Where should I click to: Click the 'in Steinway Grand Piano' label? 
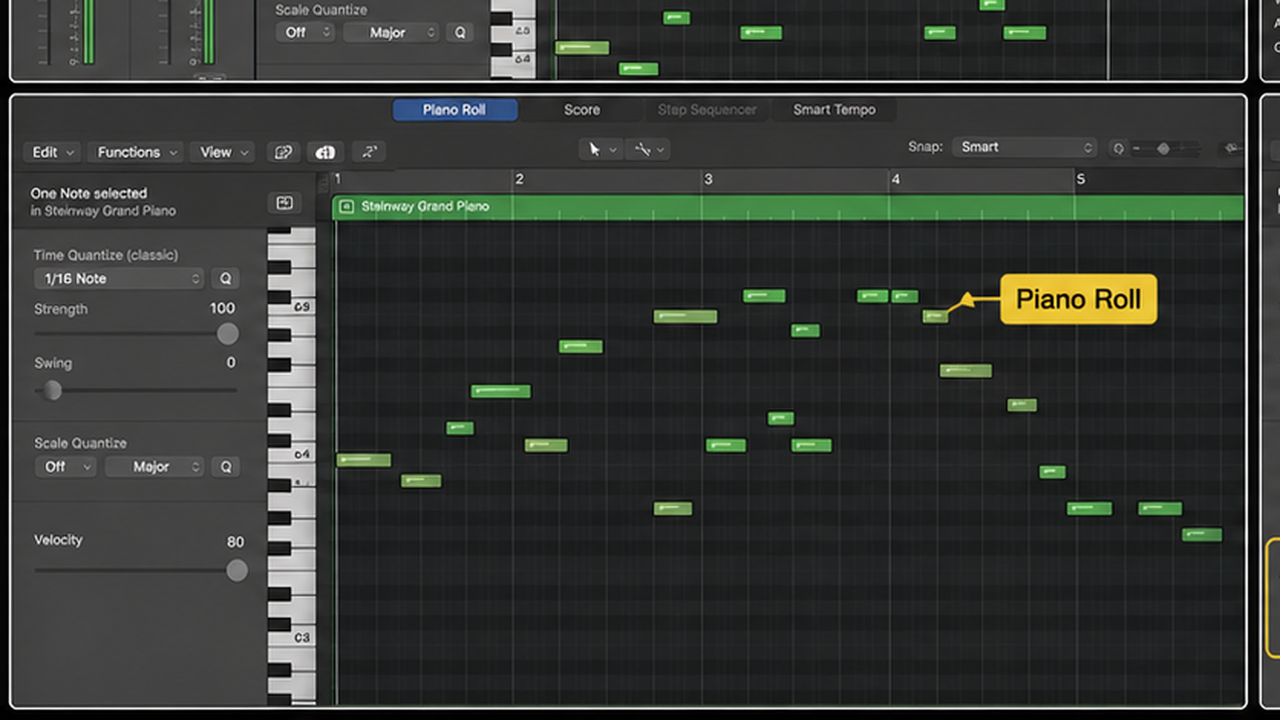(x=103, y=211)
